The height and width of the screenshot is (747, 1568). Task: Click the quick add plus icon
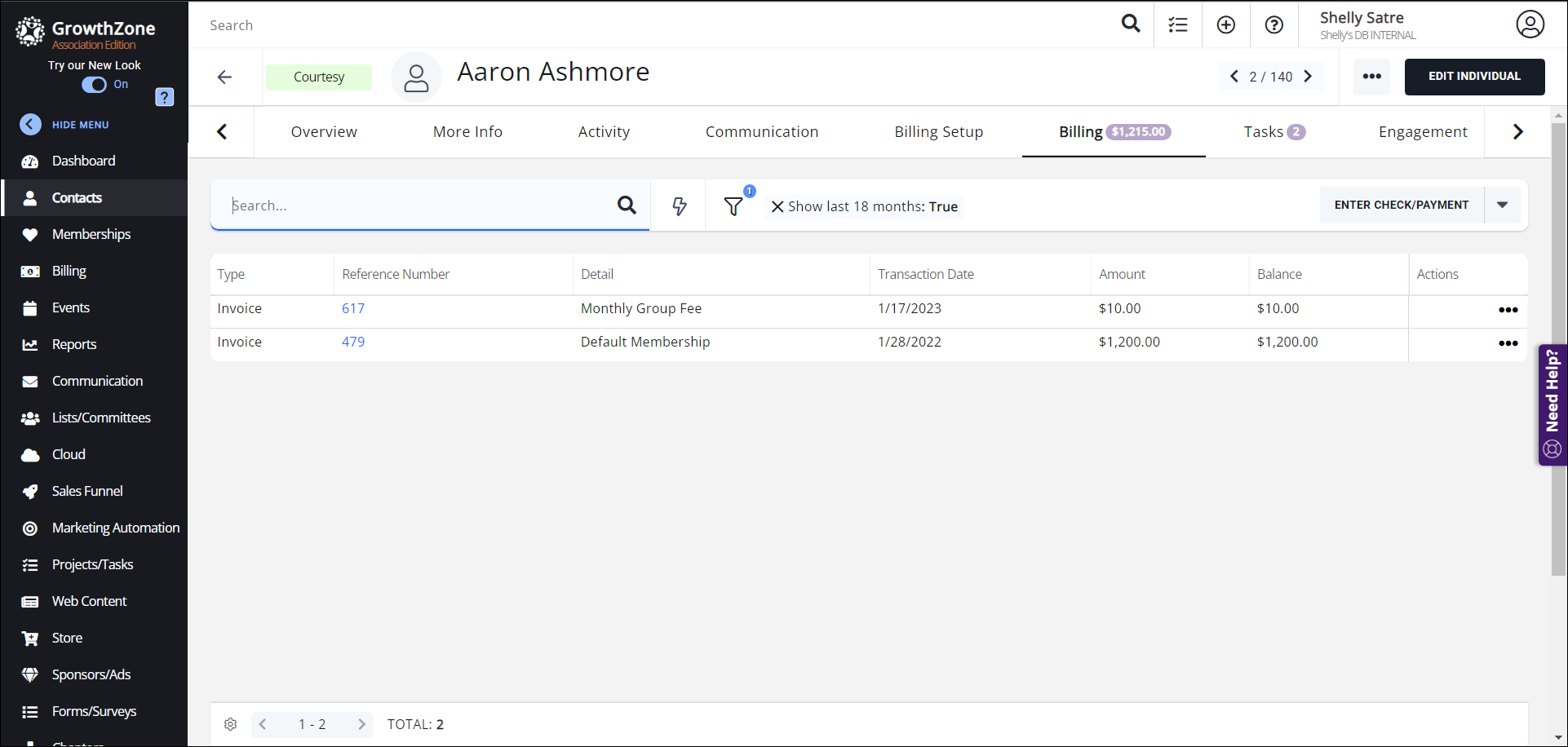click(1225, 25)
